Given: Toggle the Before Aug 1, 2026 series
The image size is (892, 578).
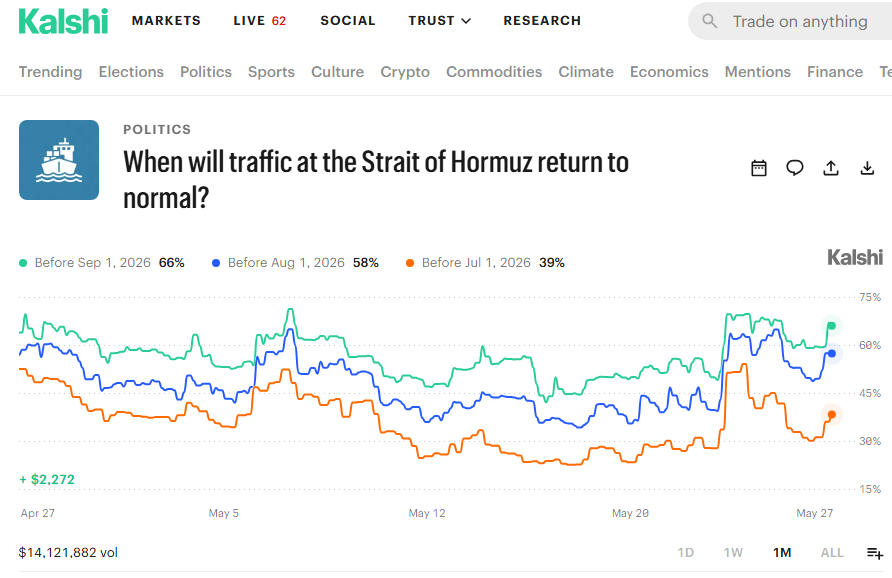Looking at the screenshot, I should tap(295, 263).
